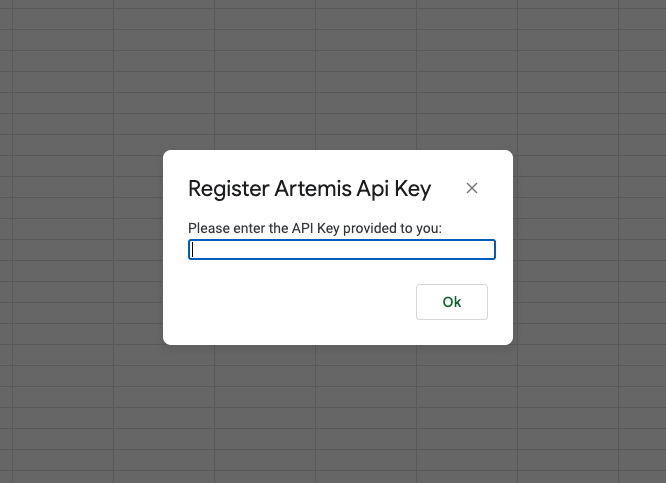The image size is (666, 483).
Task: Close the Register Artemis Api Key dialog
Action: coord(471,188)
